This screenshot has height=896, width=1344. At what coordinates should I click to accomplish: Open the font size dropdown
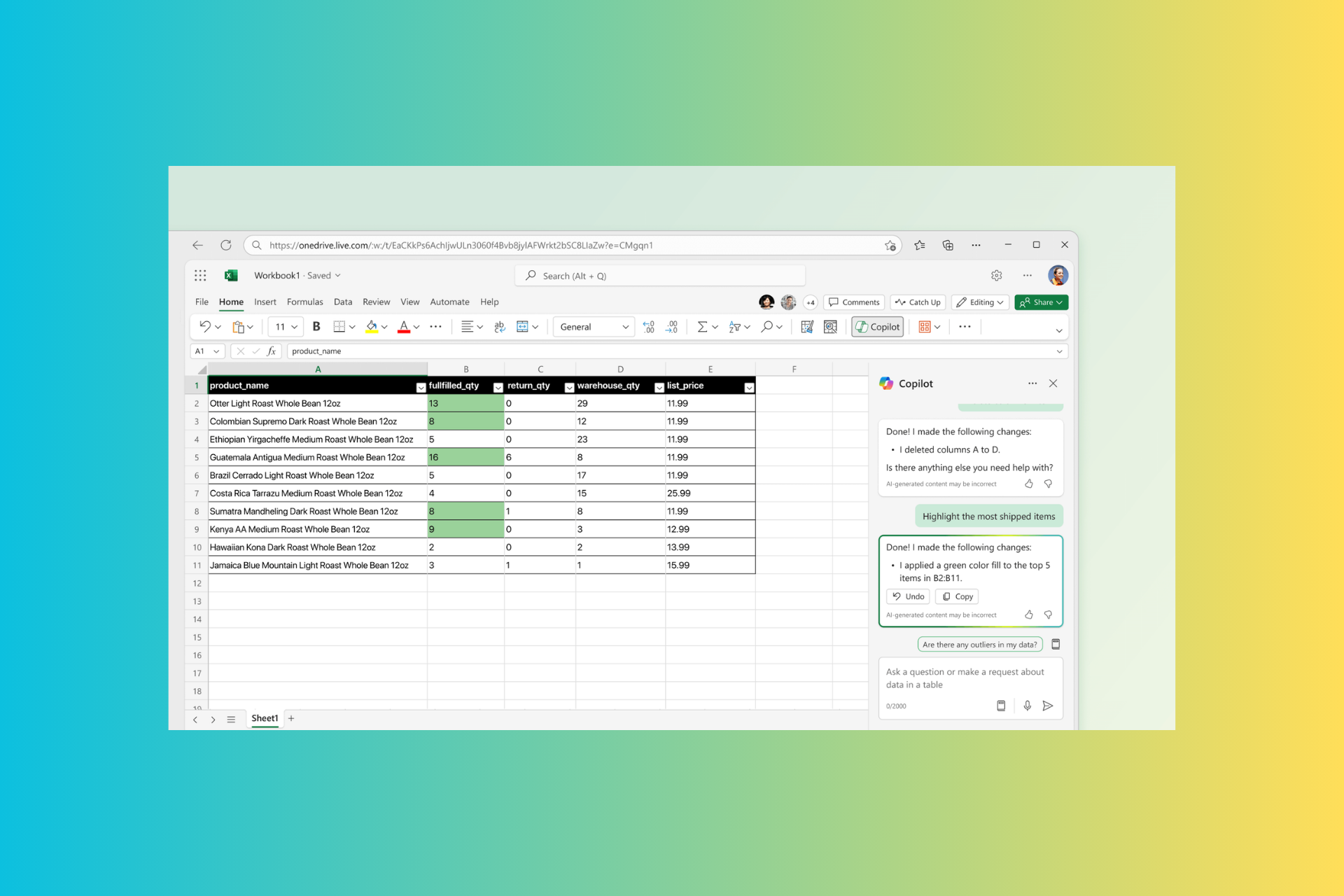[295, 327]
